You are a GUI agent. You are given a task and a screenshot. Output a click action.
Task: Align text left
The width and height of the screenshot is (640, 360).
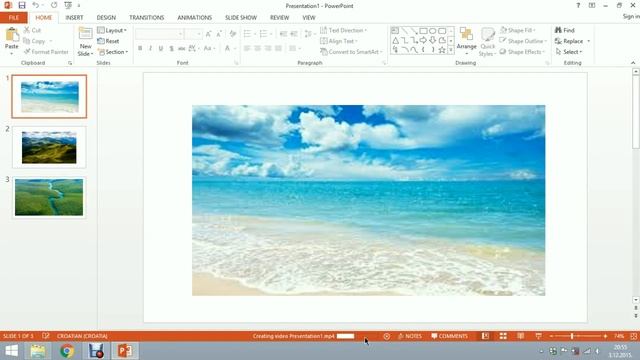tap(247, 49)
